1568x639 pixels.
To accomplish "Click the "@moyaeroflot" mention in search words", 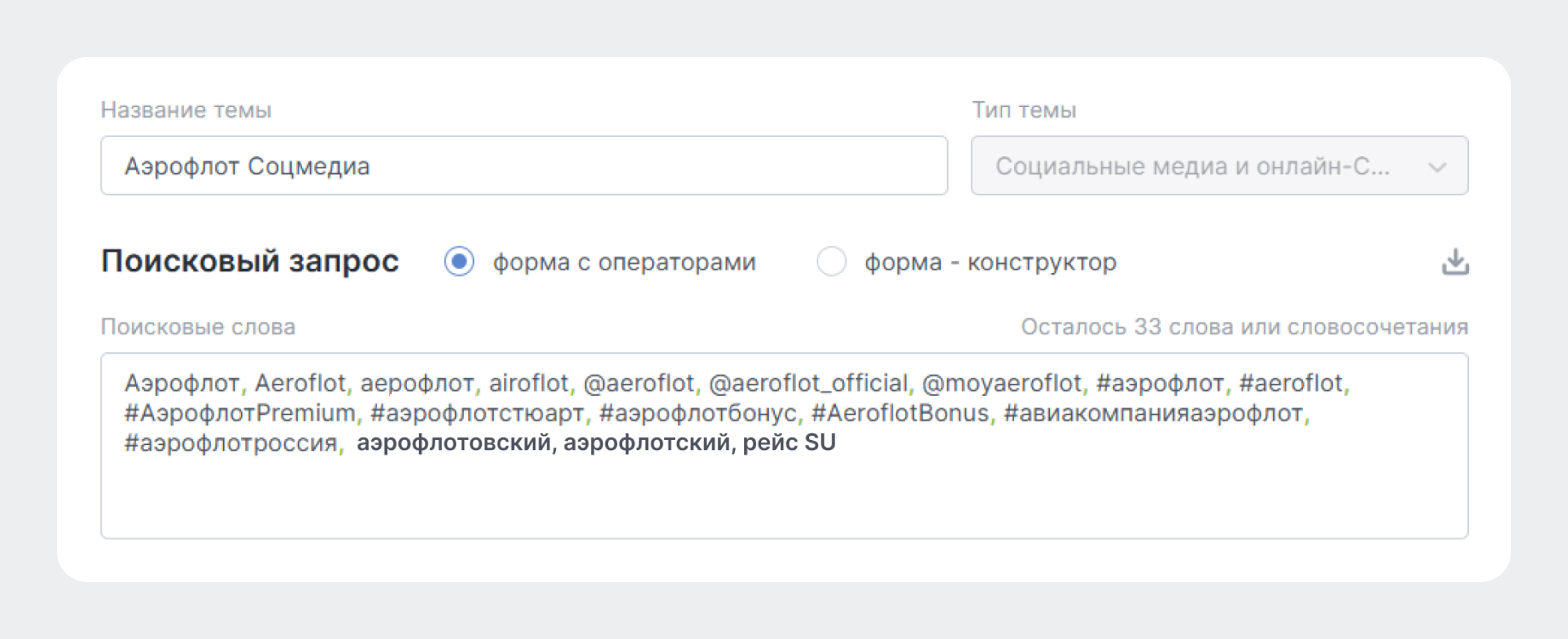I will pos(1001,384).
